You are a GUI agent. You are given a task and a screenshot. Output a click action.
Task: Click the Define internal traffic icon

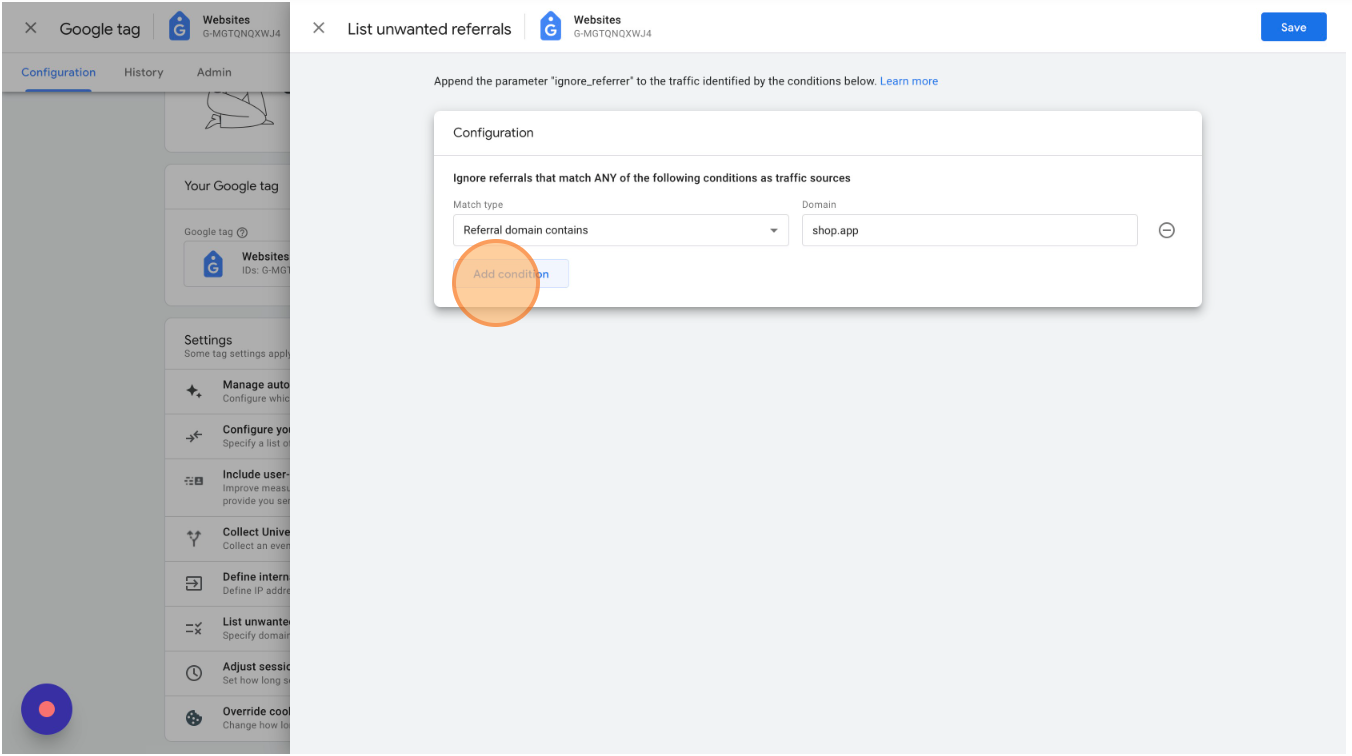pos(194,583)
